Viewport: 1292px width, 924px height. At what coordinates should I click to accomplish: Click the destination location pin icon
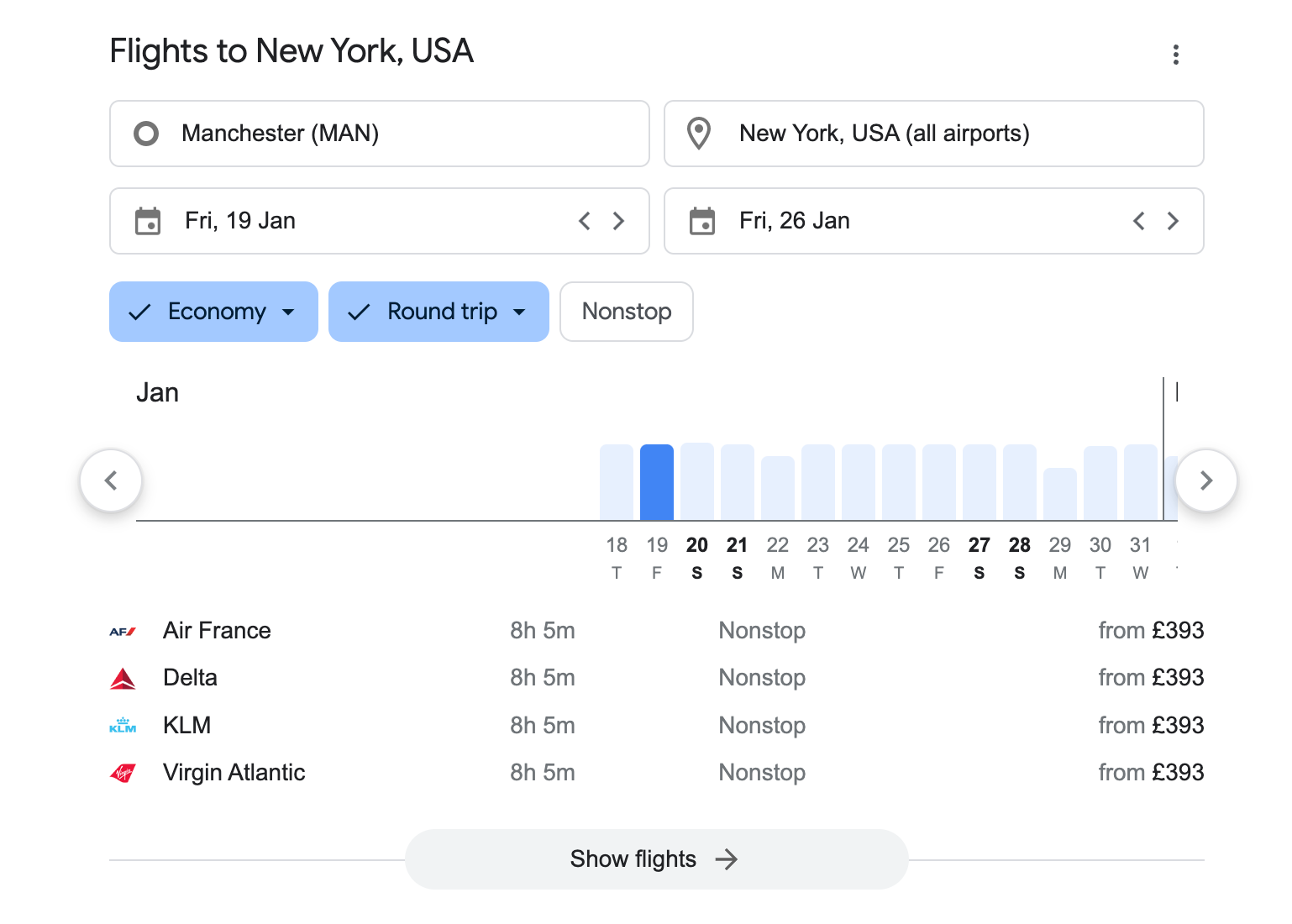tap(698, 134)
